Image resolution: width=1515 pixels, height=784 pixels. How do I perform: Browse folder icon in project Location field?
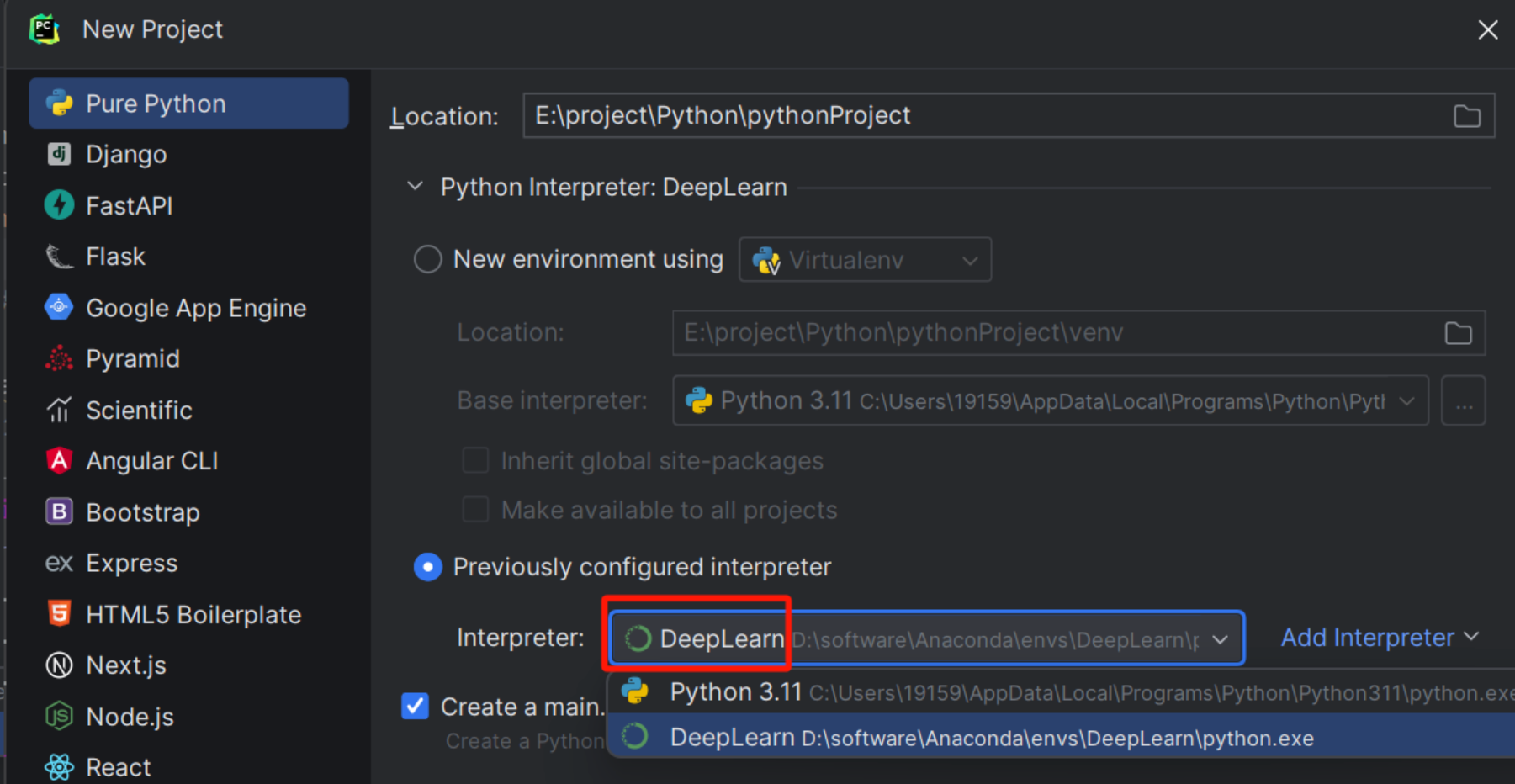tap(1466, 116)
